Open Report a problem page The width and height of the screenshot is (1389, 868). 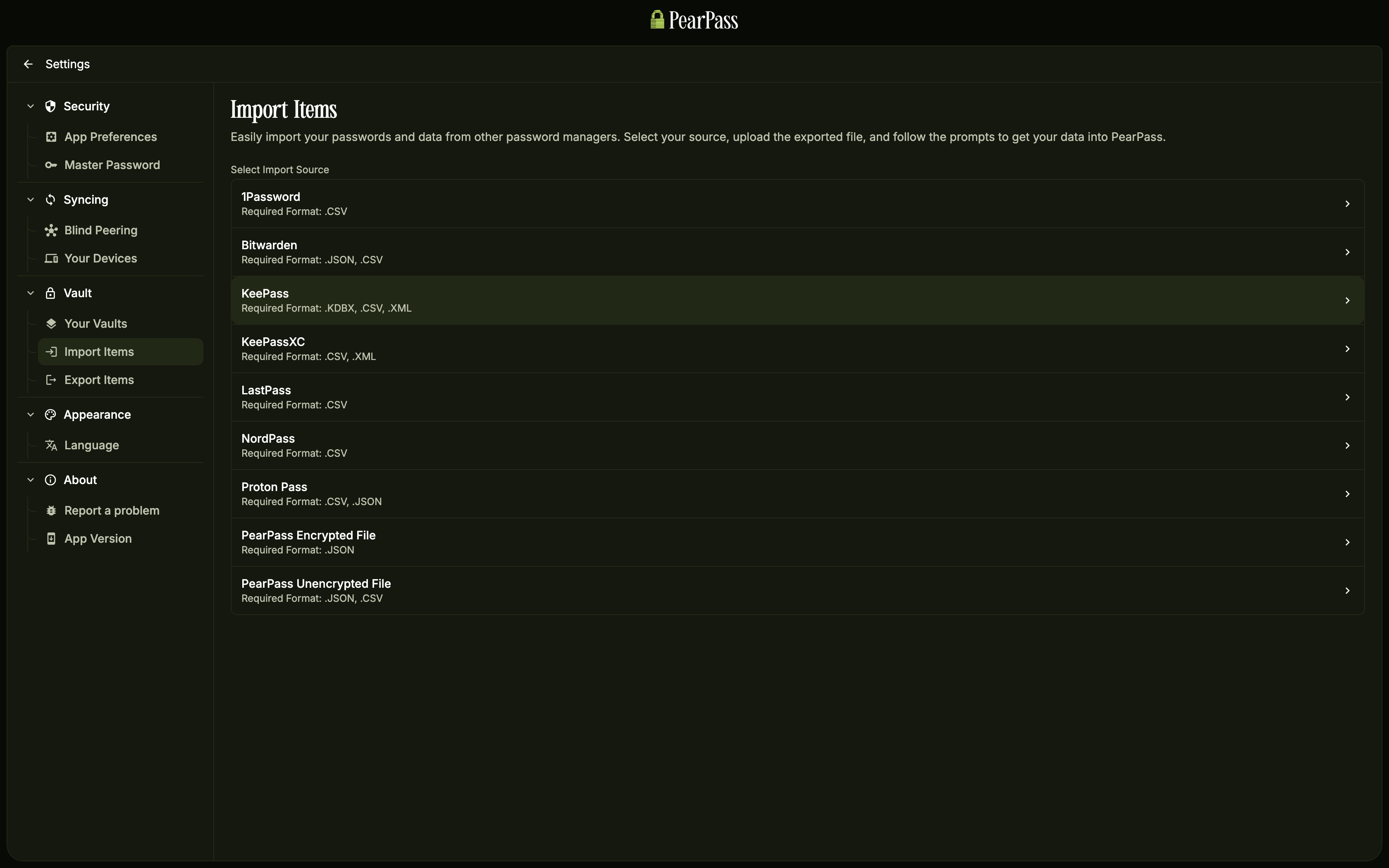pos(121,510)
